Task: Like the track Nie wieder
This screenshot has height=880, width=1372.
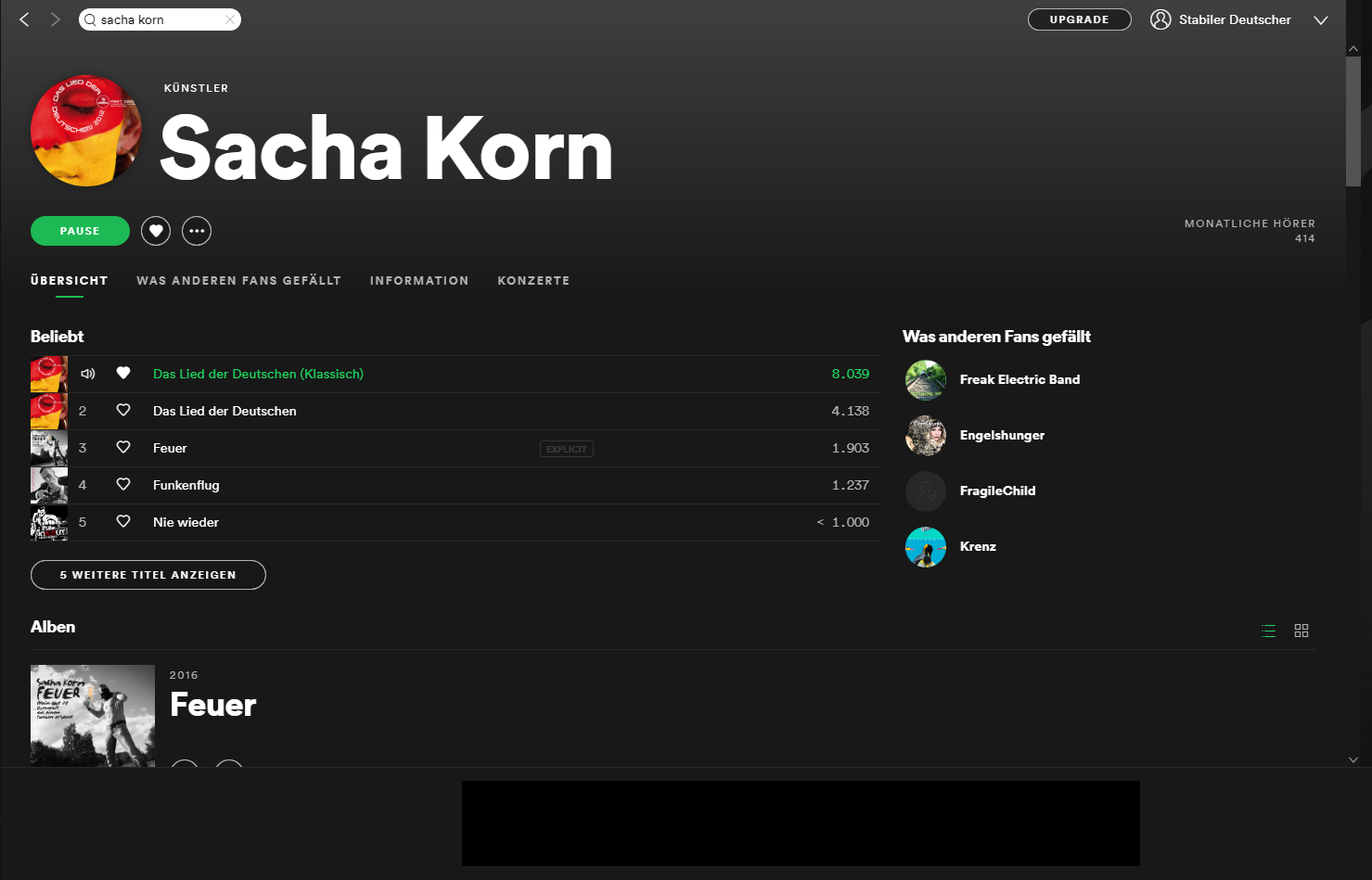Action: (x=123, y=521)
